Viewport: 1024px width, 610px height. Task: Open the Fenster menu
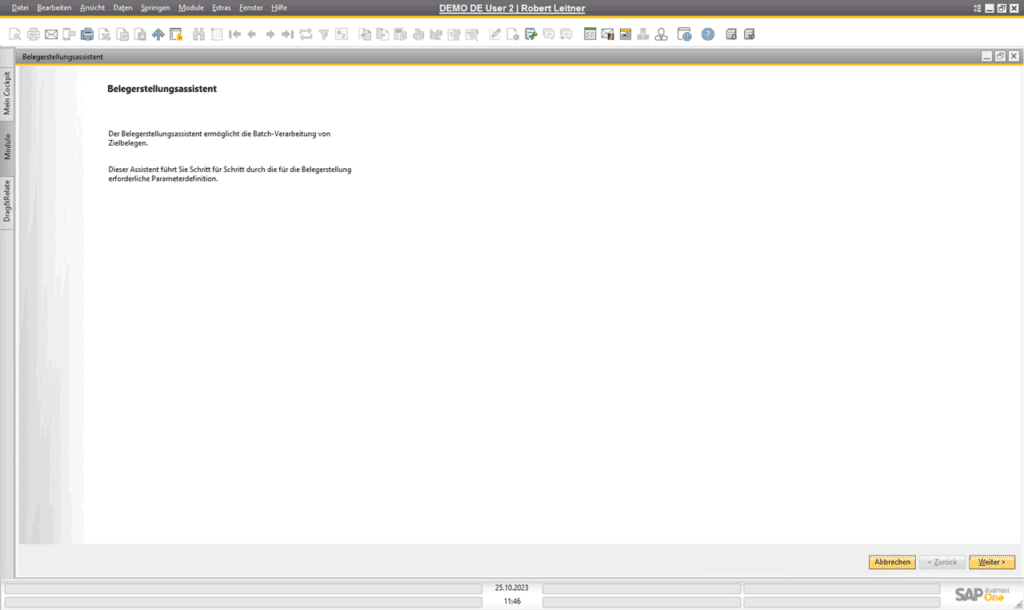click(251, 8)
